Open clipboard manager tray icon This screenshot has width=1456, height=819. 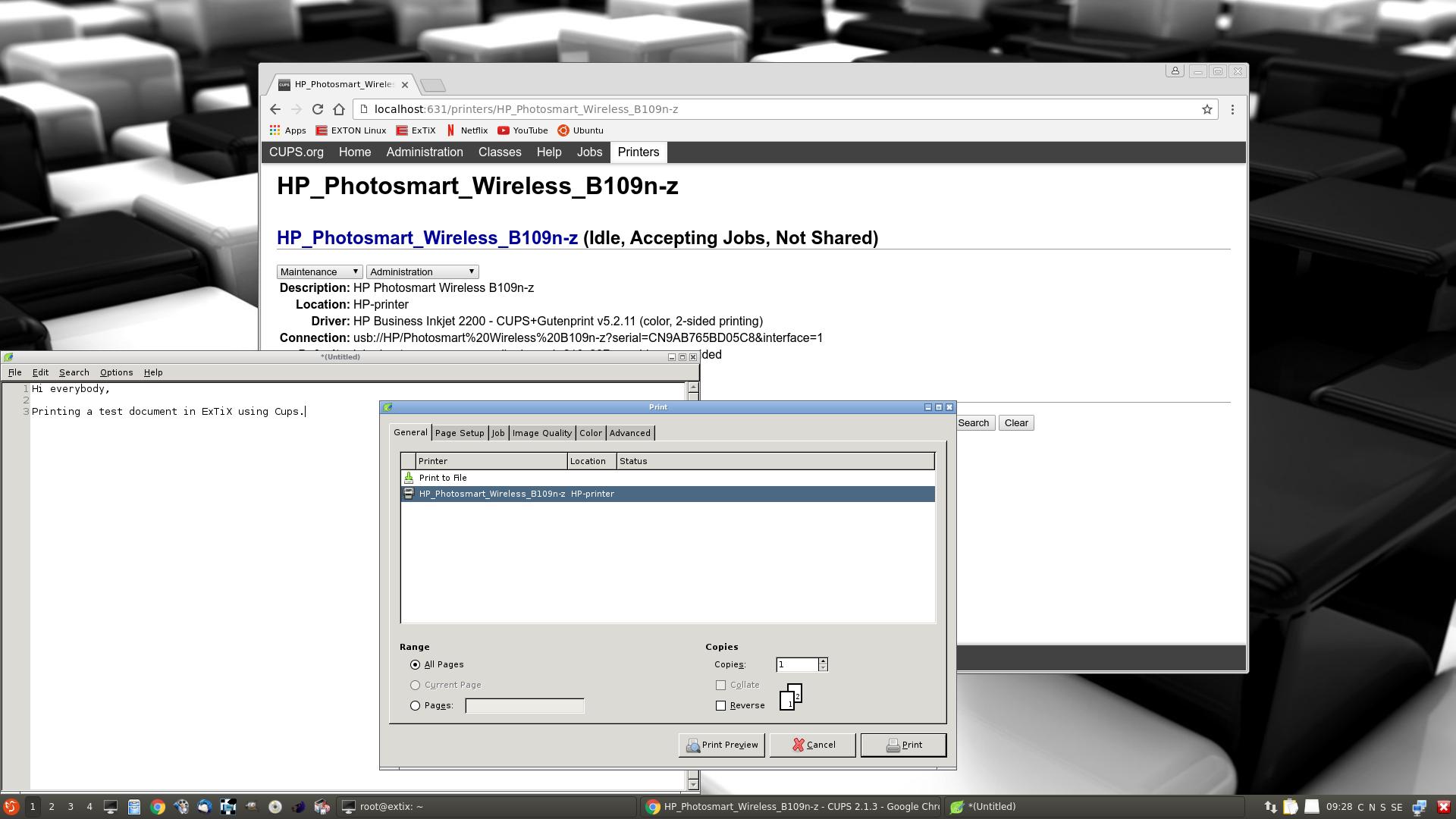1291,807
